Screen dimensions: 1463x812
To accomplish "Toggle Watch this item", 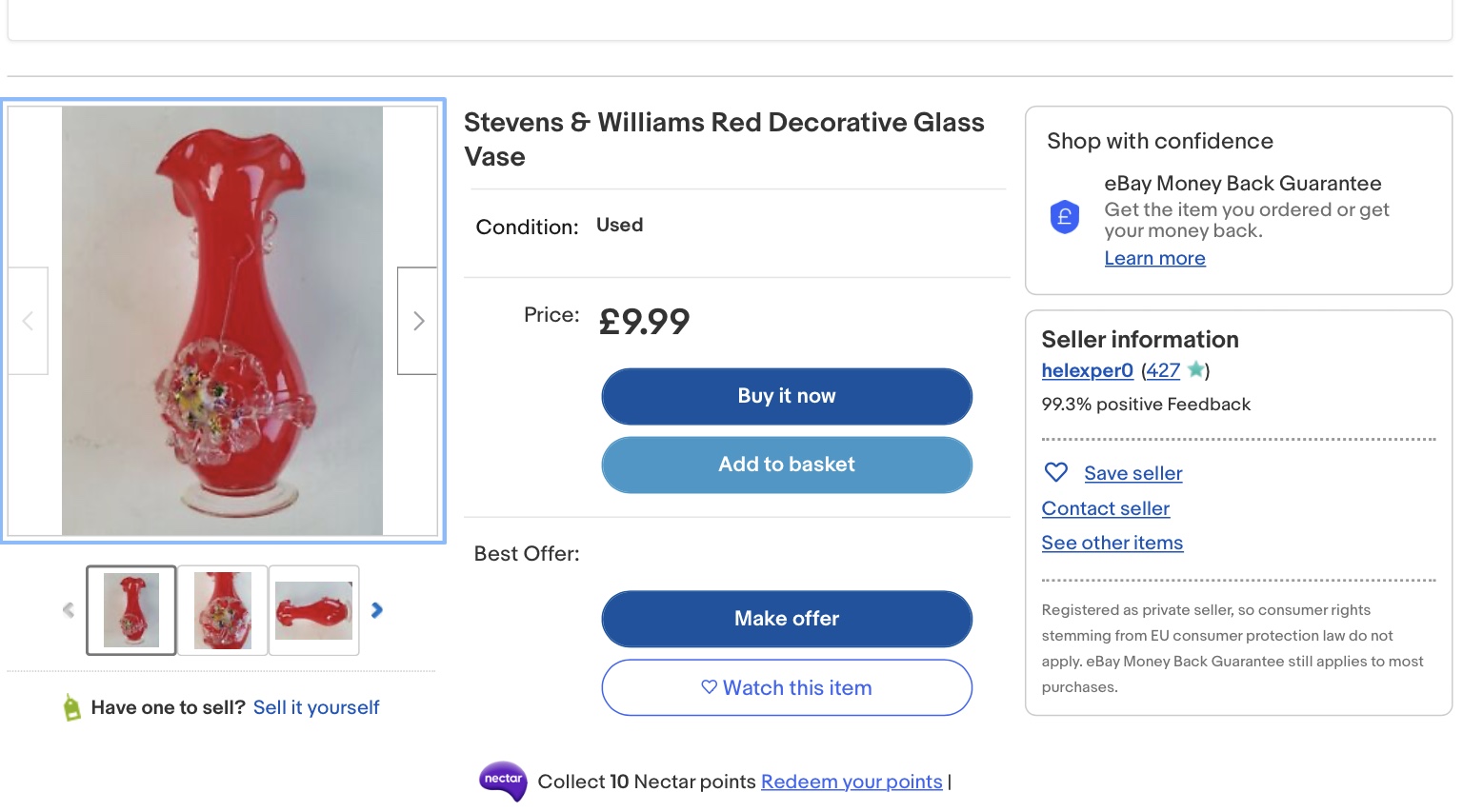I will (786, 687).
